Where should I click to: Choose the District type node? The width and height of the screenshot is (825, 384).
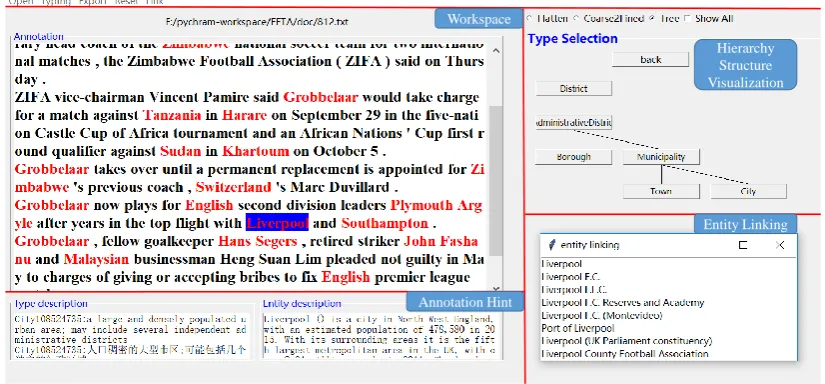574,88
